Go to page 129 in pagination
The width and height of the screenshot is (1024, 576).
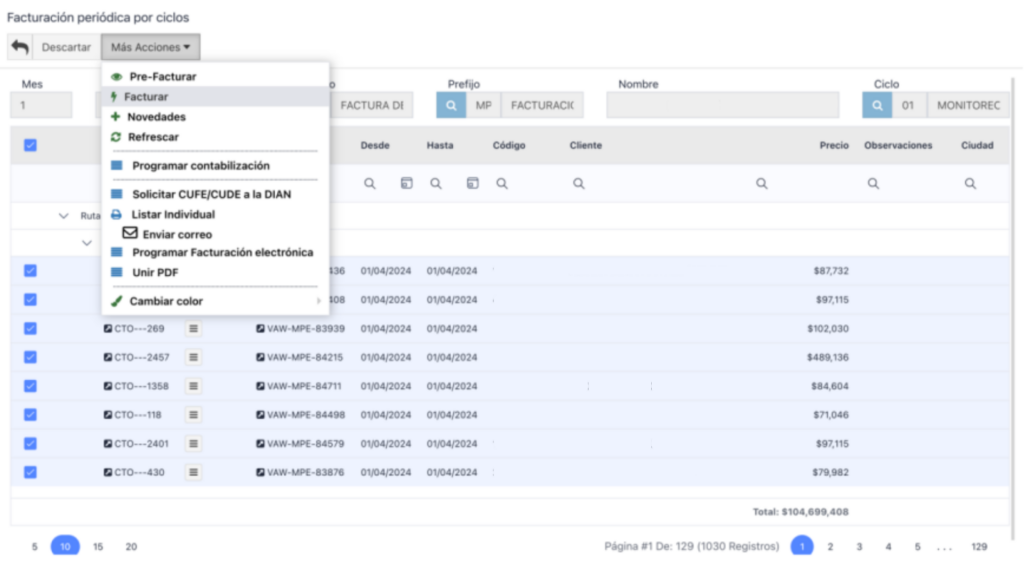point(979,547)
